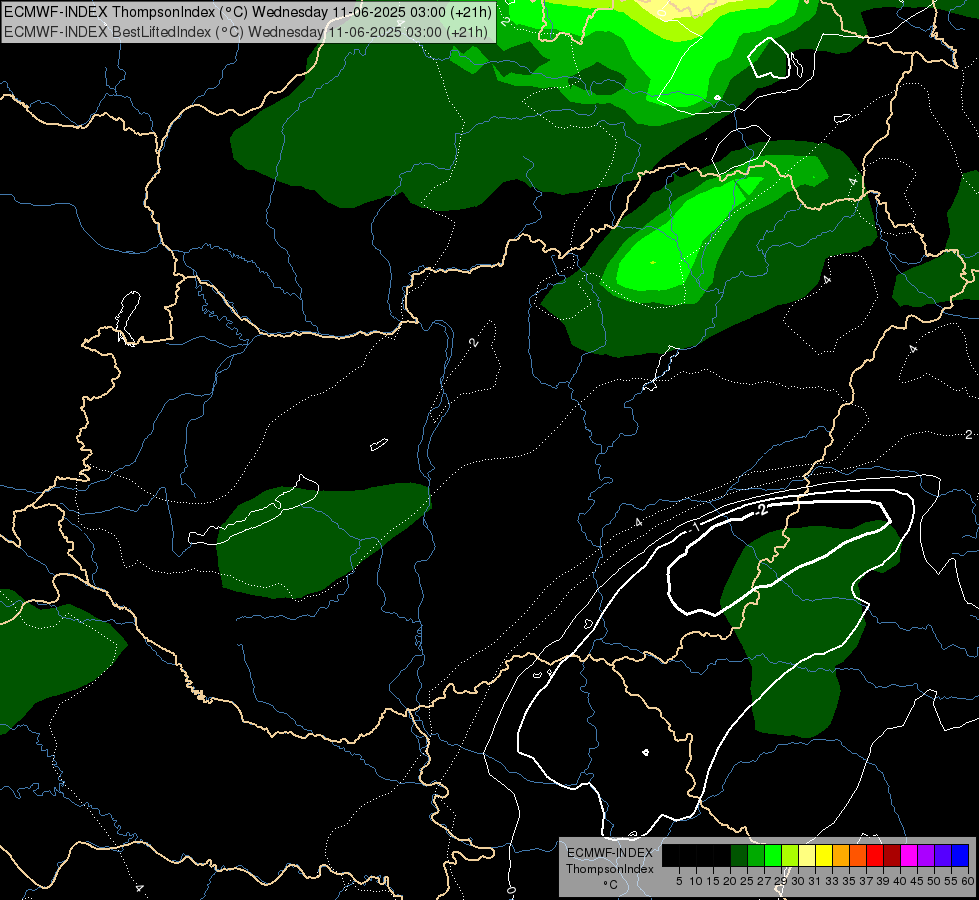The image size is (979, 900).
Task: Click the ThompsonIndex title line at top
Action: pyautogui.click(x=248, y=12)
